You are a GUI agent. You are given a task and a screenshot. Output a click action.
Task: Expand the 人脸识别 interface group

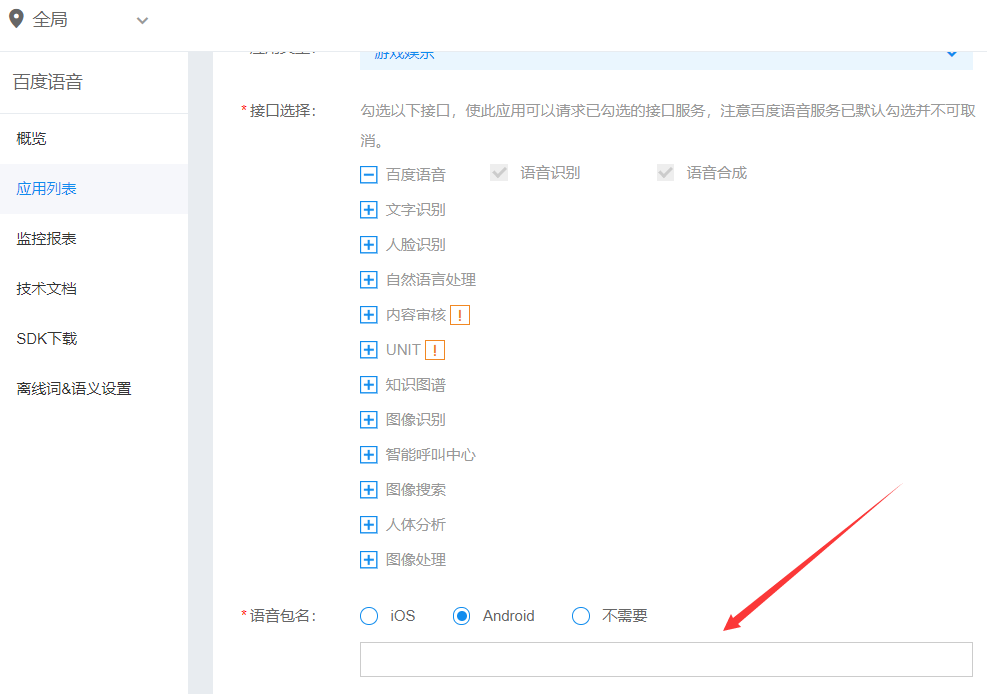coord(369,245)
